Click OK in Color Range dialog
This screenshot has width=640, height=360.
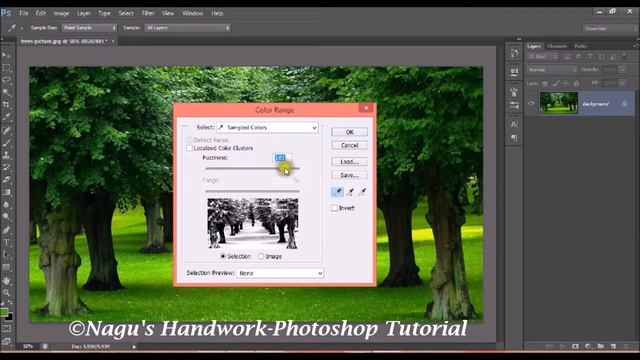349,132
